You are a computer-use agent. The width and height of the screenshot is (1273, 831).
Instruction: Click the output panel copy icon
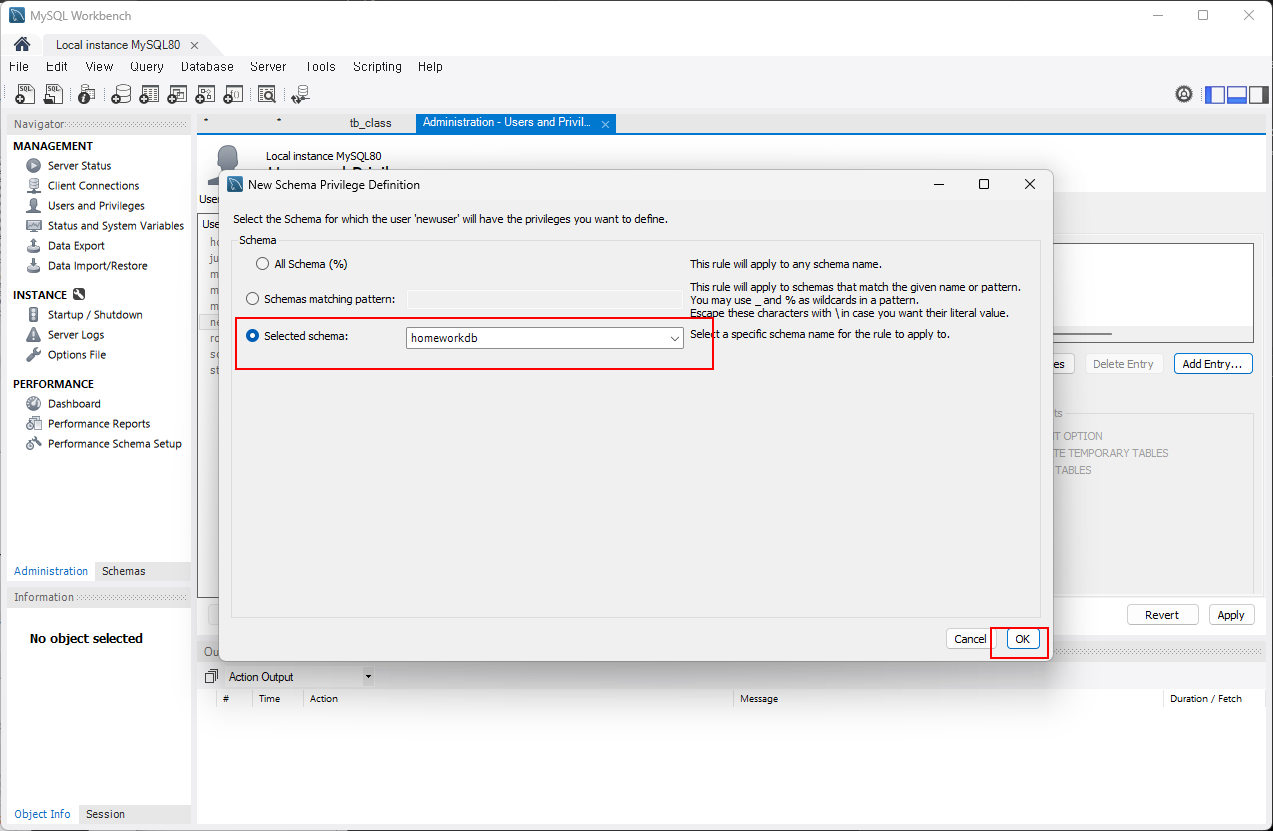[x=210, y=677]
